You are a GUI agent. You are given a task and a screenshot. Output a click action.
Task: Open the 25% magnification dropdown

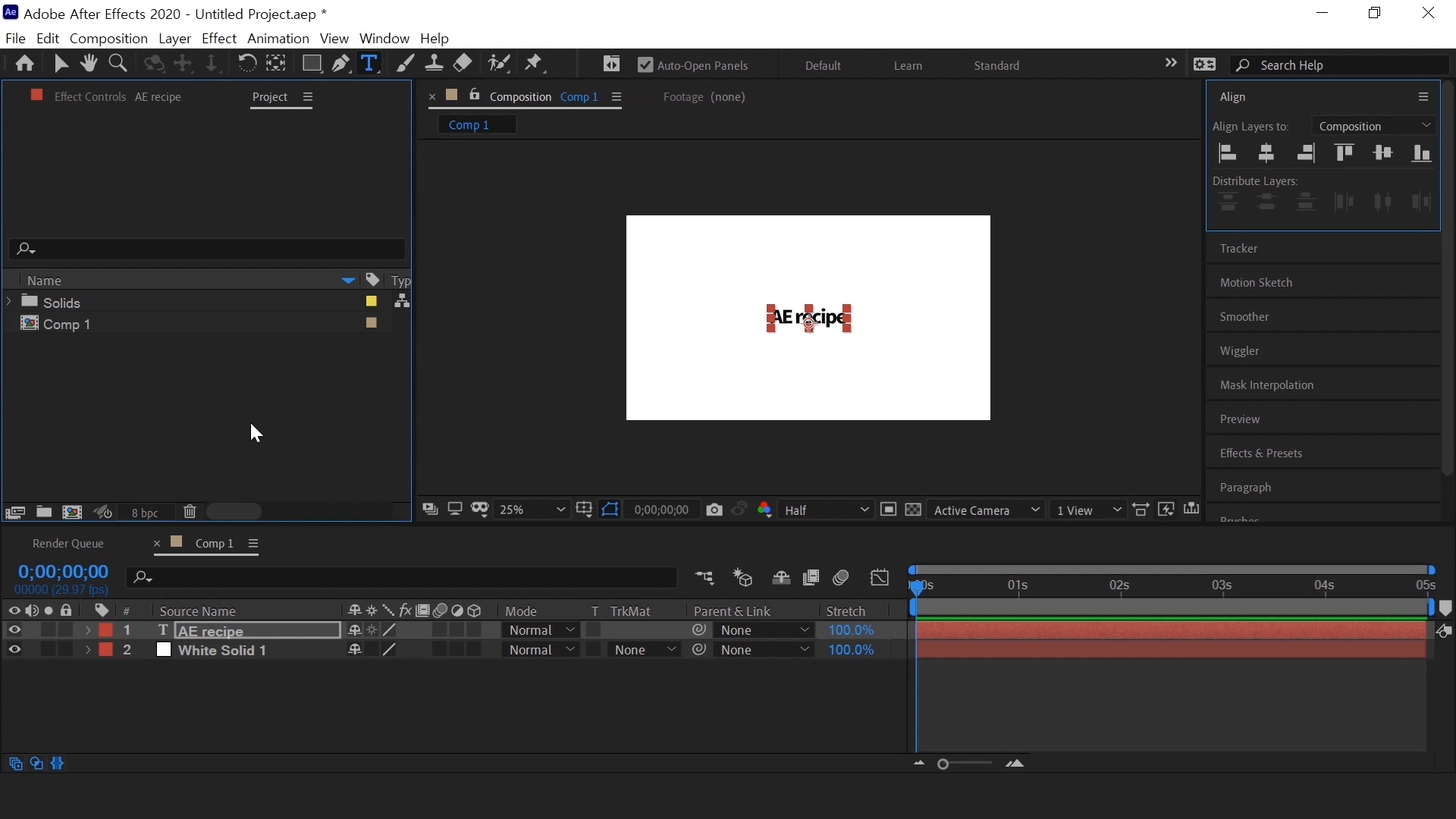pyautogui.click(x=532, y=510)
